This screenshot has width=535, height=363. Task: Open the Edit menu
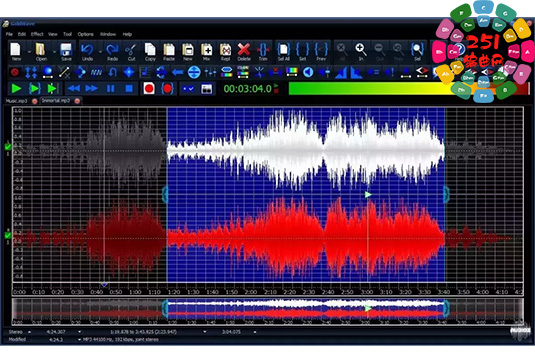22,34
